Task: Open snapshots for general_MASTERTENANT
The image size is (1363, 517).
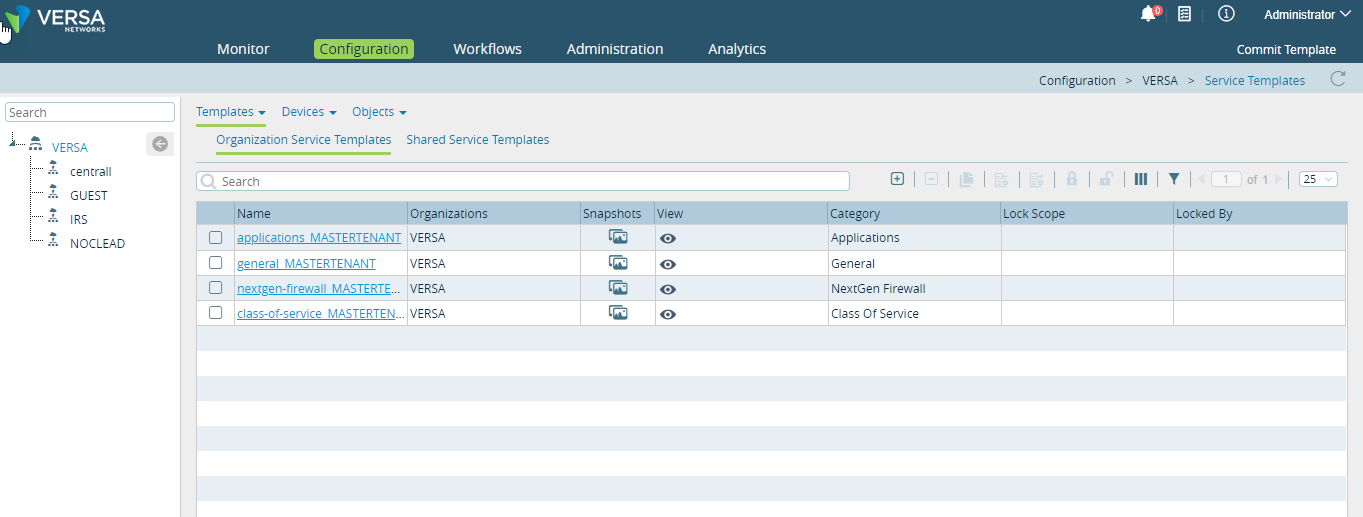Action: pyautogui.click(x=618, y=262)
